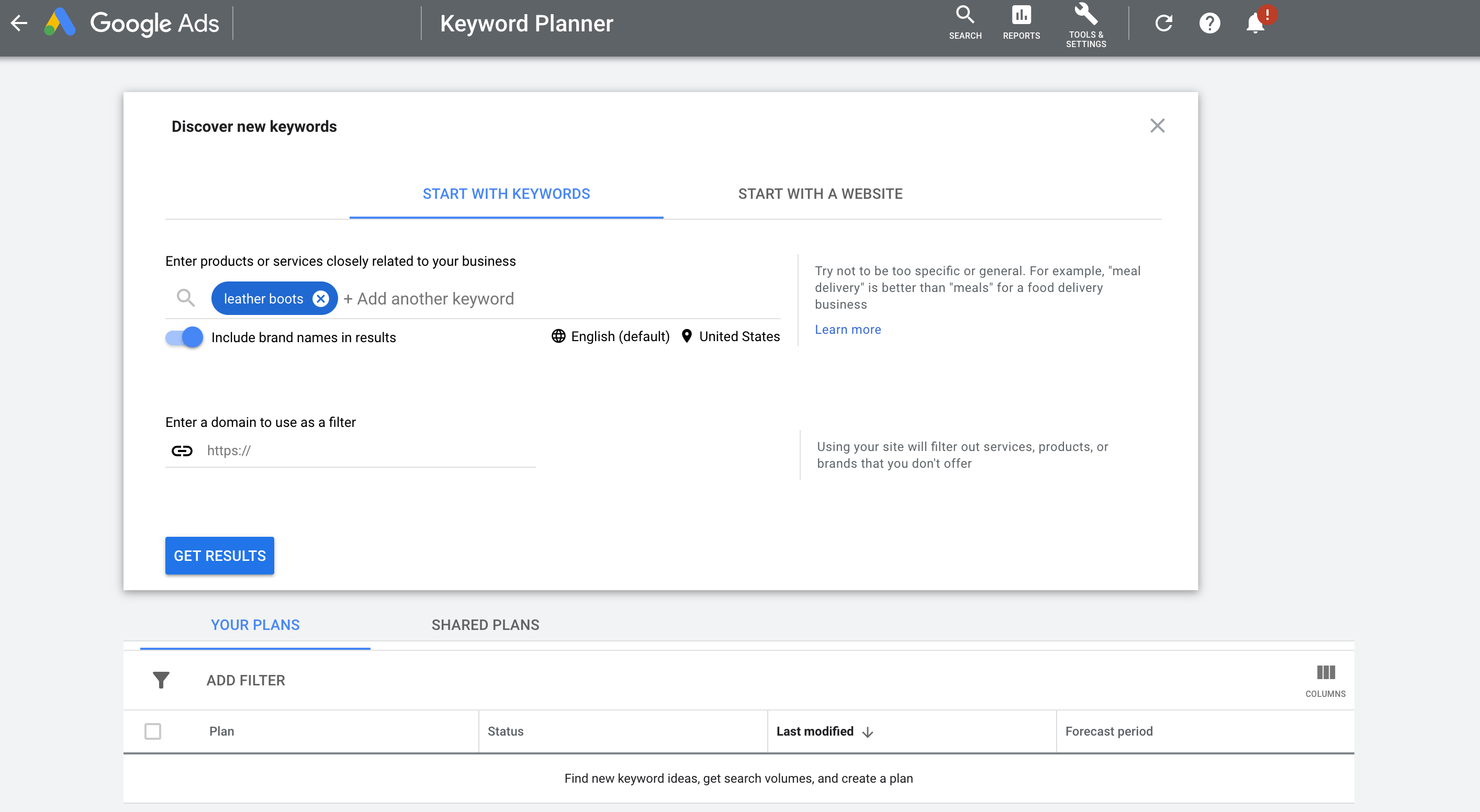
Task: Toggle Include brand names in results
Action: (x=184, y=337)
